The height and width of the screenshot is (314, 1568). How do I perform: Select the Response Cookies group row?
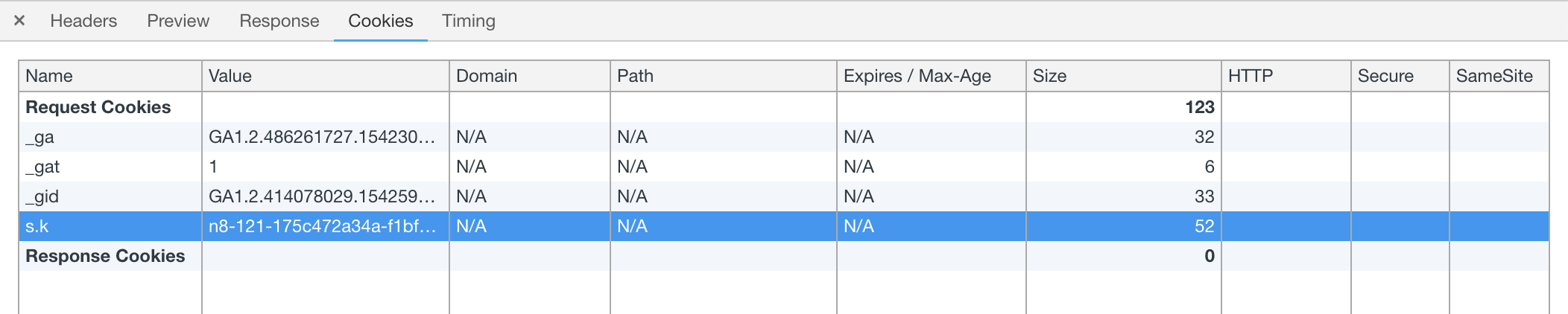tap(784, 256)
